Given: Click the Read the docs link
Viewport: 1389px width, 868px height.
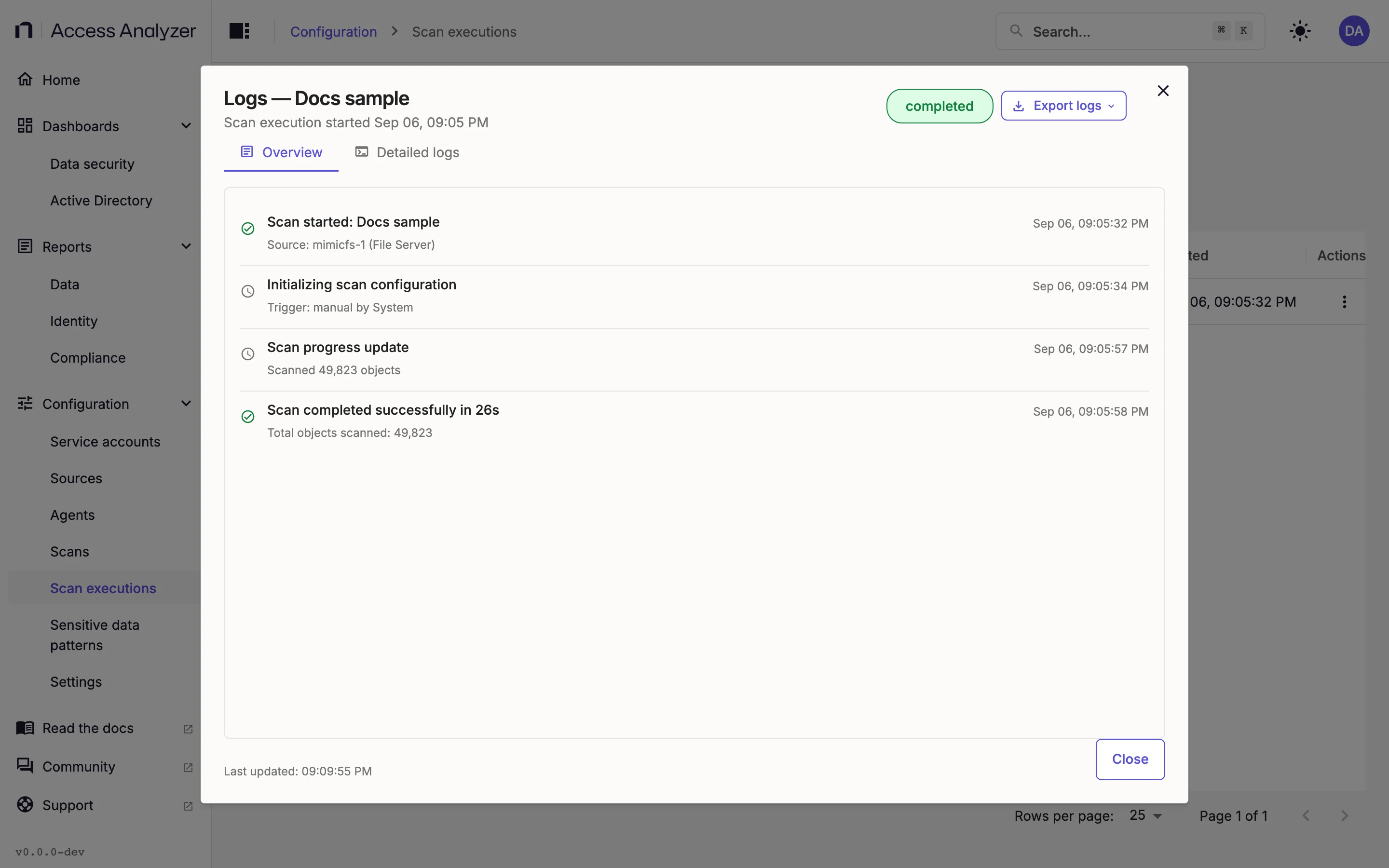Looking at the screenshot, I should click(x=88, y=728).
